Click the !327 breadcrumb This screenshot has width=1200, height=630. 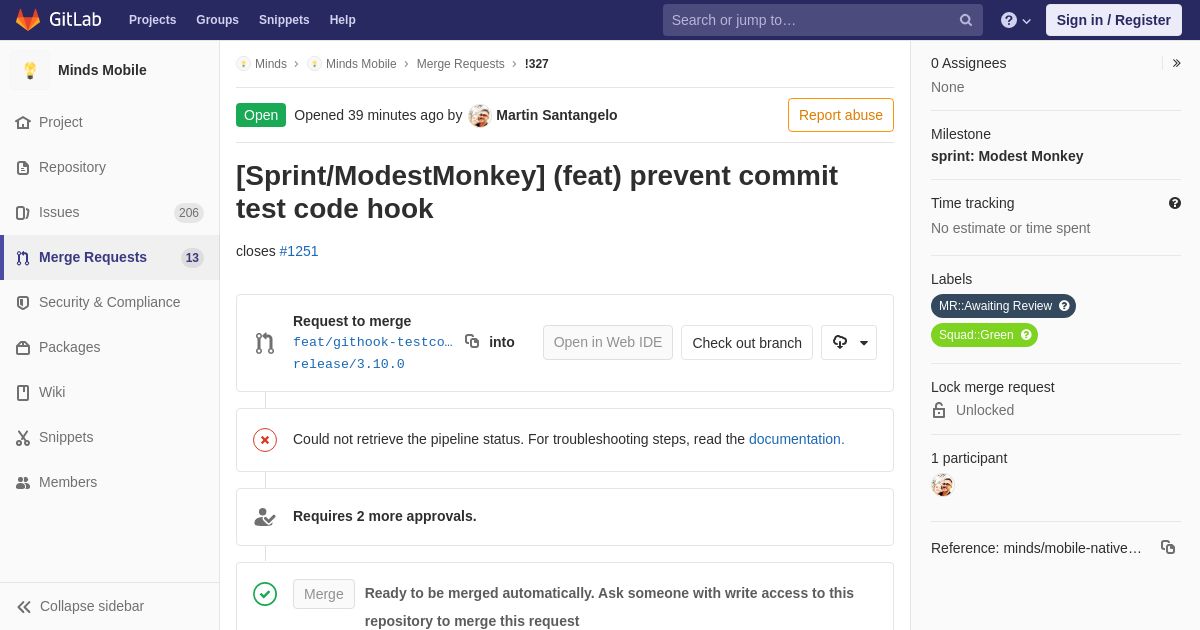click(537, 64)
